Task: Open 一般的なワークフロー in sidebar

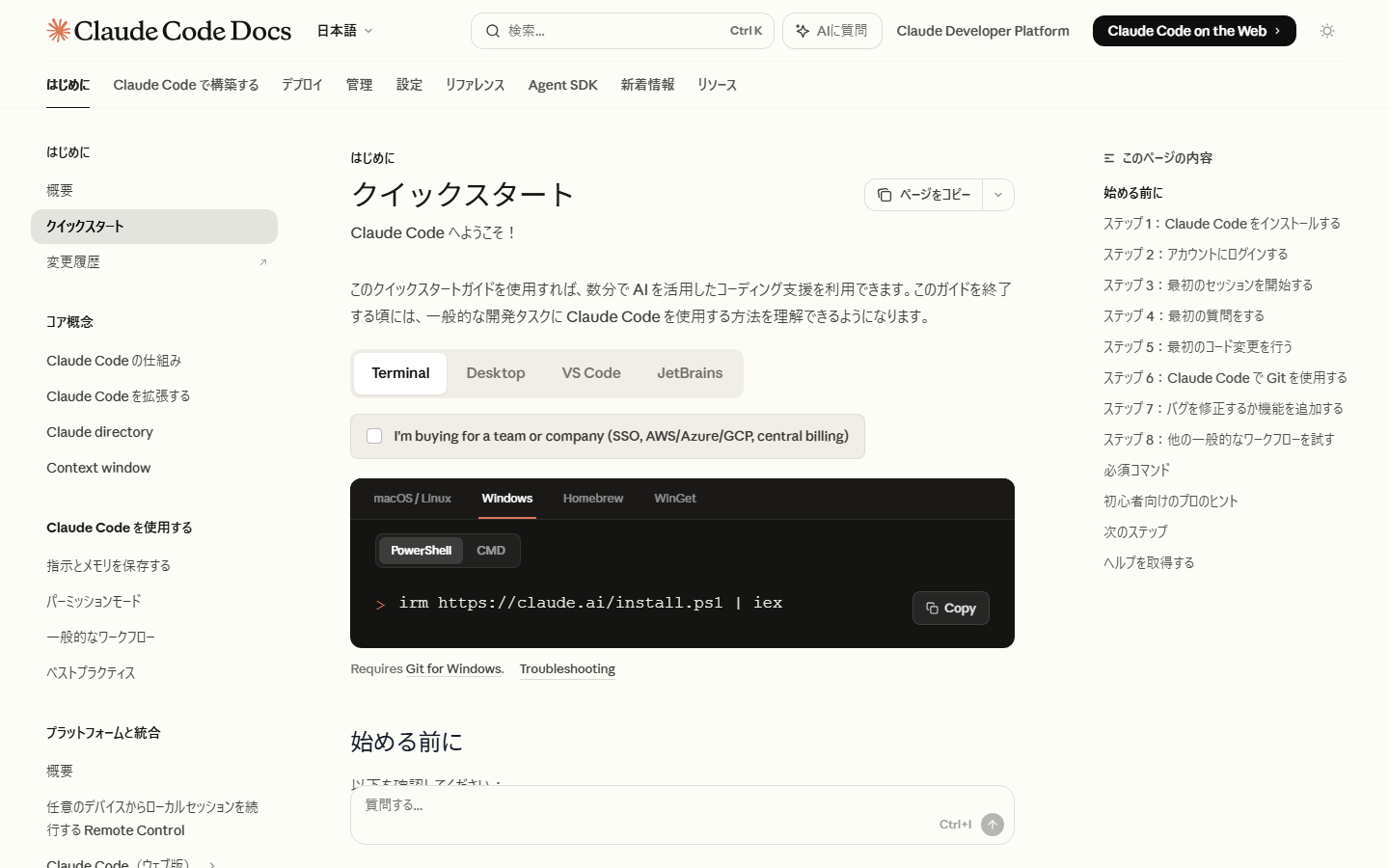Action: [154, 637]
